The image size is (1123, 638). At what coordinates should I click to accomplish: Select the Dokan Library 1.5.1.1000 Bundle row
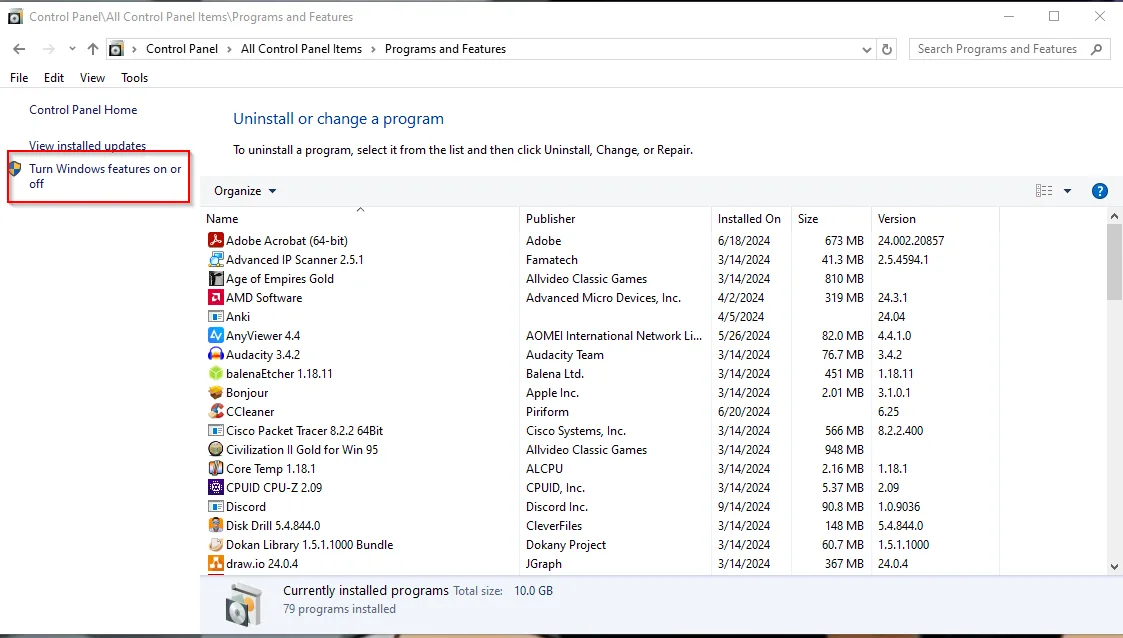602,545
